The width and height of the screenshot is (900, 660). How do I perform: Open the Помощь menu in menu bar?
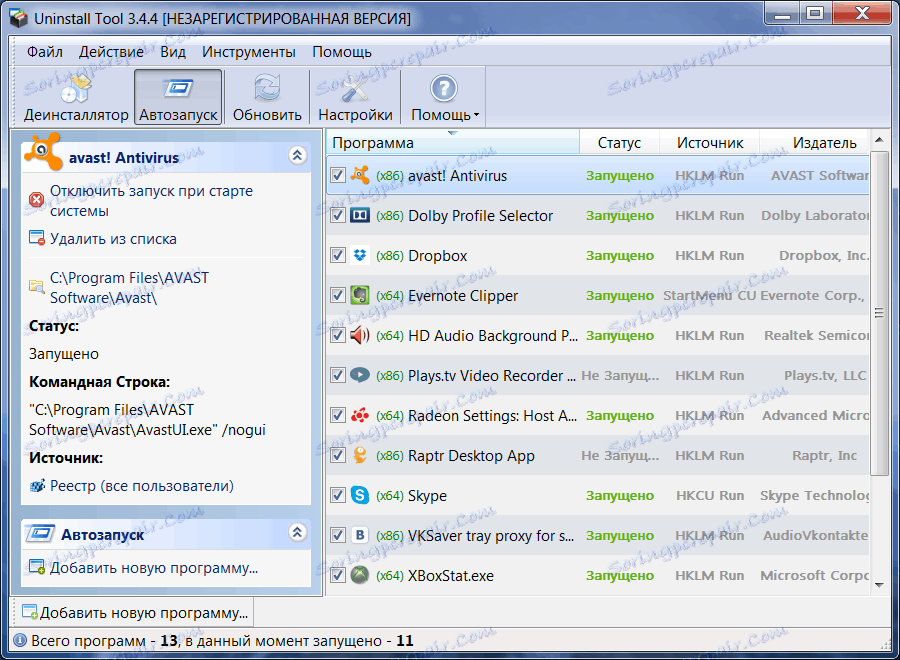tap(342, 52)
